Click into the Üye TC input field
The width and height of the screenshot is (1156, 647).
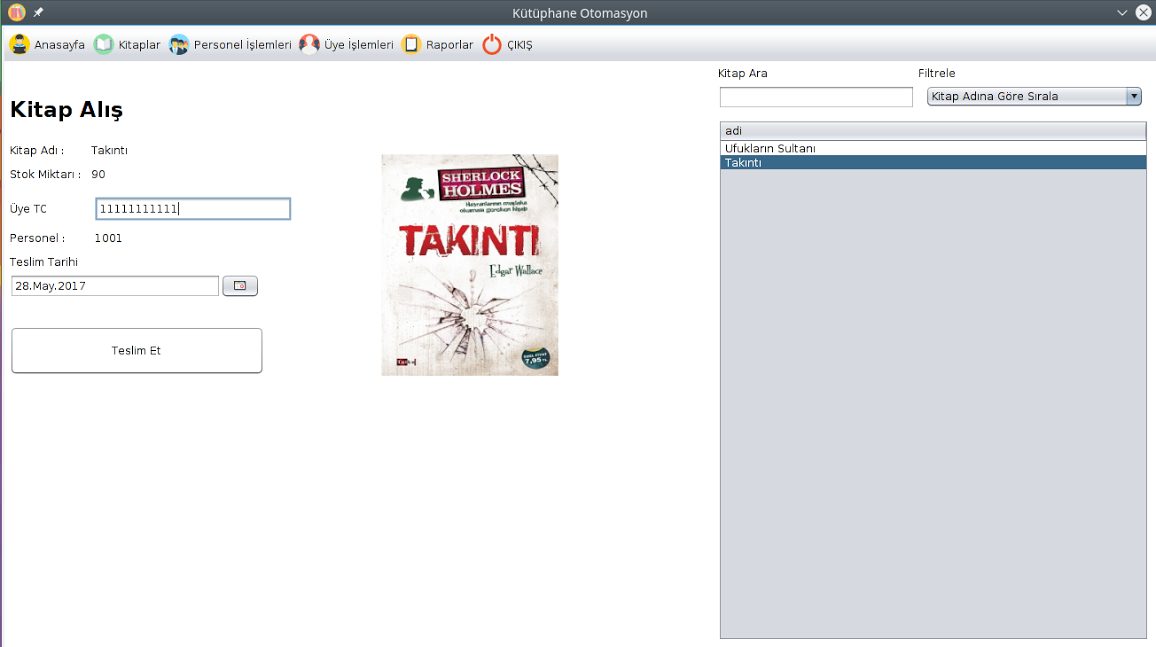point(193,209)
